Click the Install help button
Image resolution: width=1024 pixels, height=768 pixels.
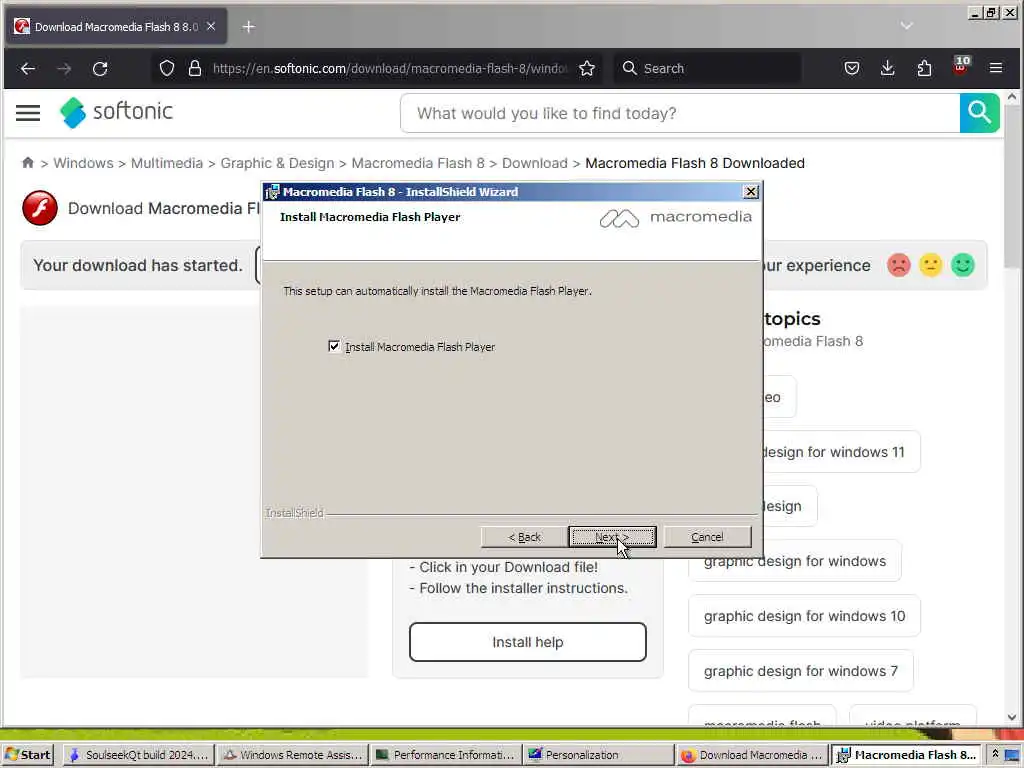[528, 642]
